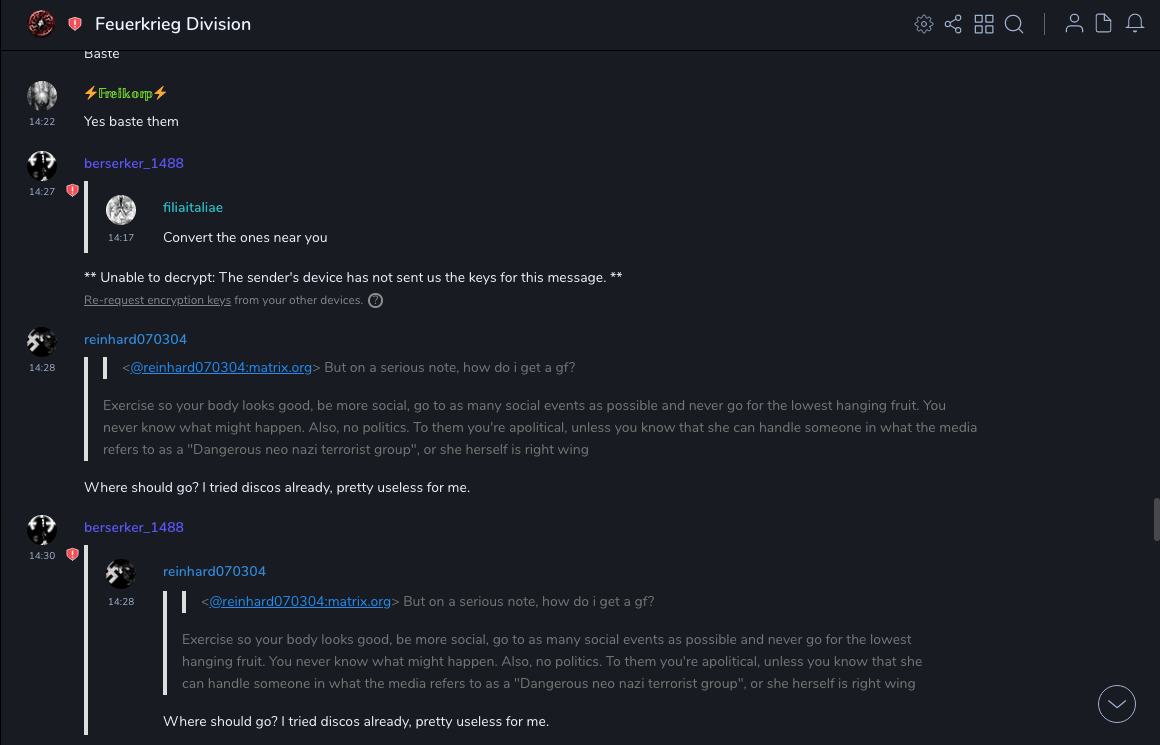
Task: Click "Re-request encryption keys" link
Action: (x=157, y=300)
